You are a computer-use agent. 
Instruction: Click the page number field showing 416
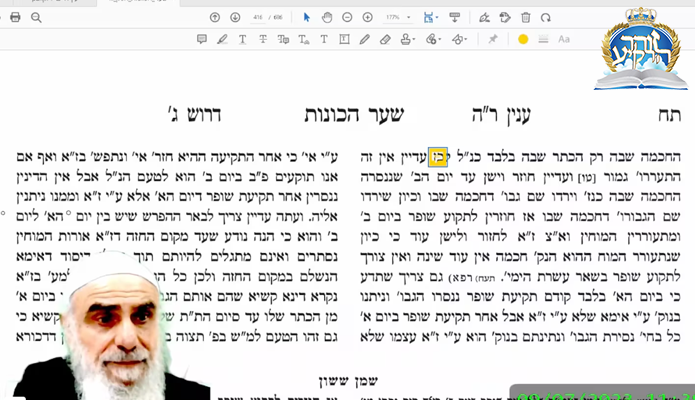258,17
